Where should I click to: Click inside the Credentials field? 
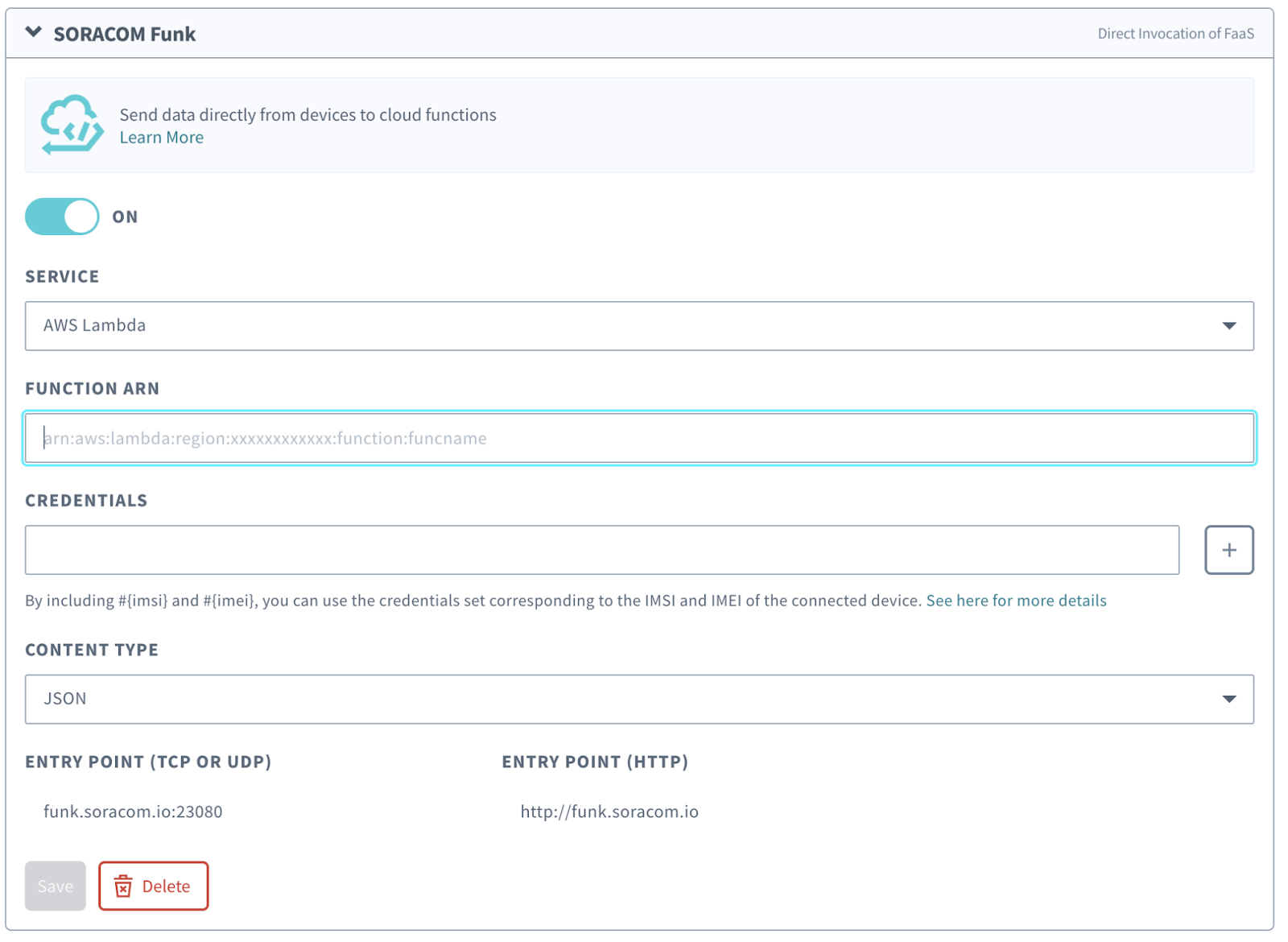click(x=601, y=550)
